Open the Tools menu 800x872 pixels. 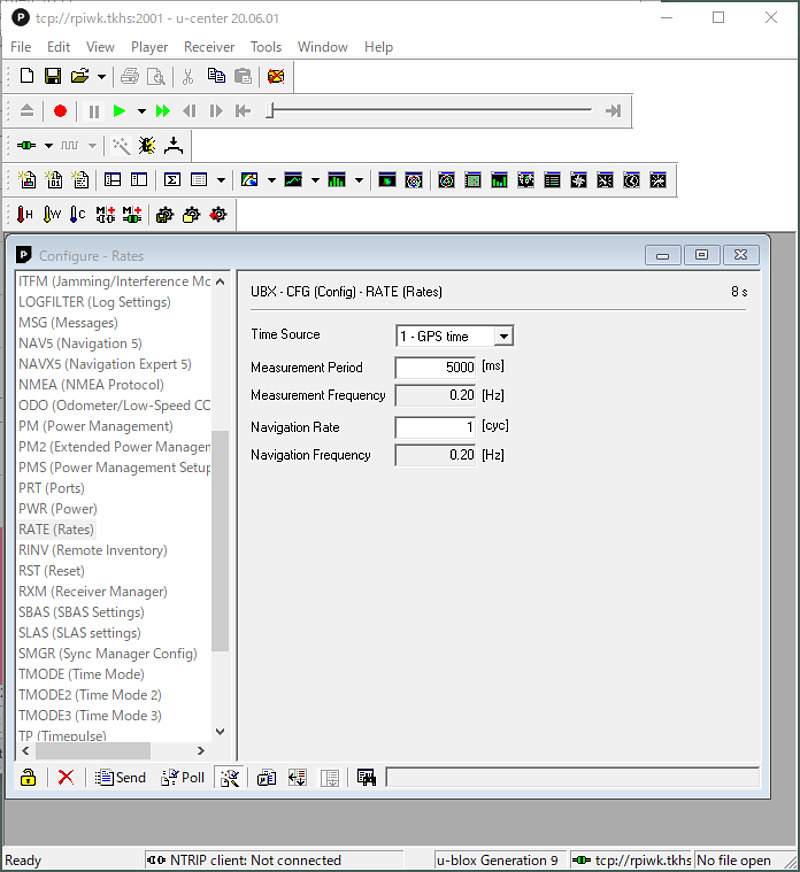pos(266,47)
